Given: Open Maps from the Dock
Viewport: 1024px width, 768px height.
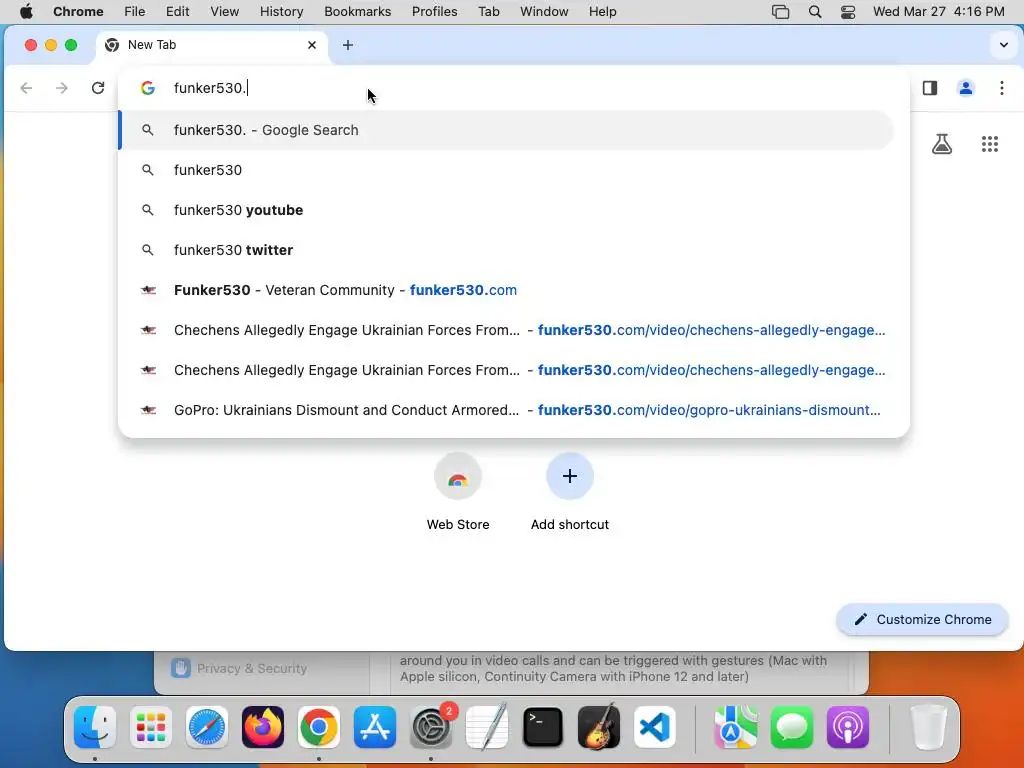Looking at the screenshot, I should tap(735, 727).
